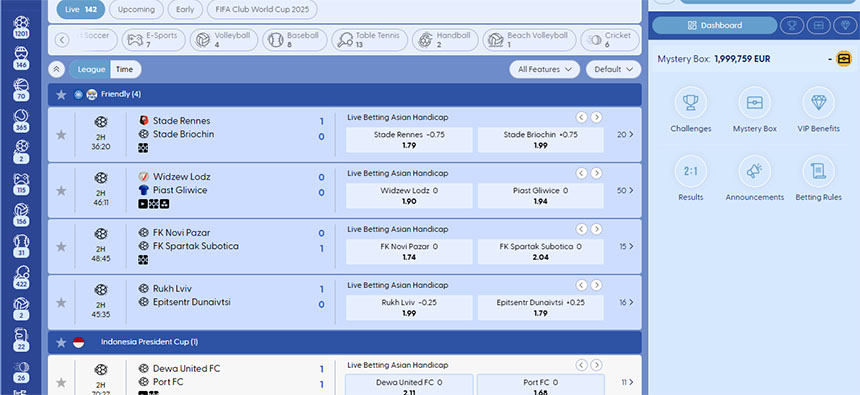Open the Announcements megaphone icon
Image resolution: width=860 pixels, height=395 pixels.
click(x=755, y=171)
